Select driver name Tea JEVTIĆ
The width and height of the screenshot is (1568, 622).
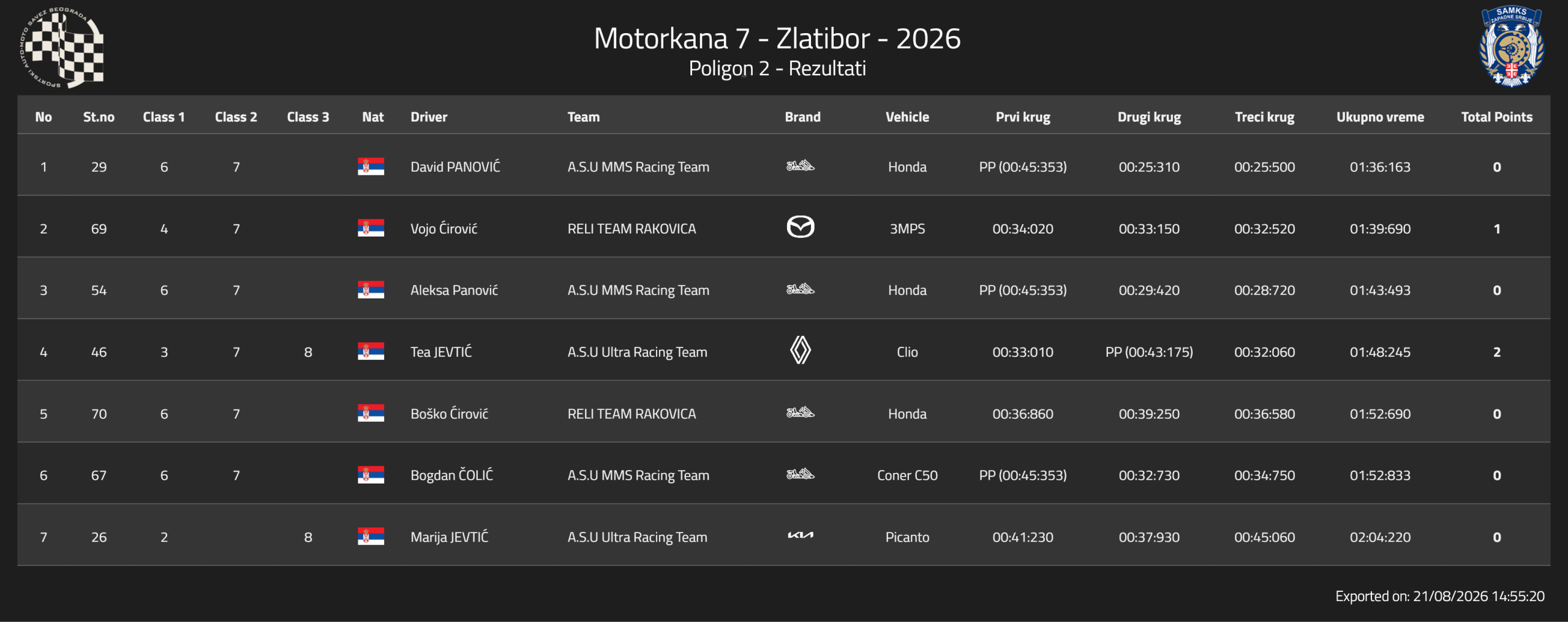[x=441, y=352]
